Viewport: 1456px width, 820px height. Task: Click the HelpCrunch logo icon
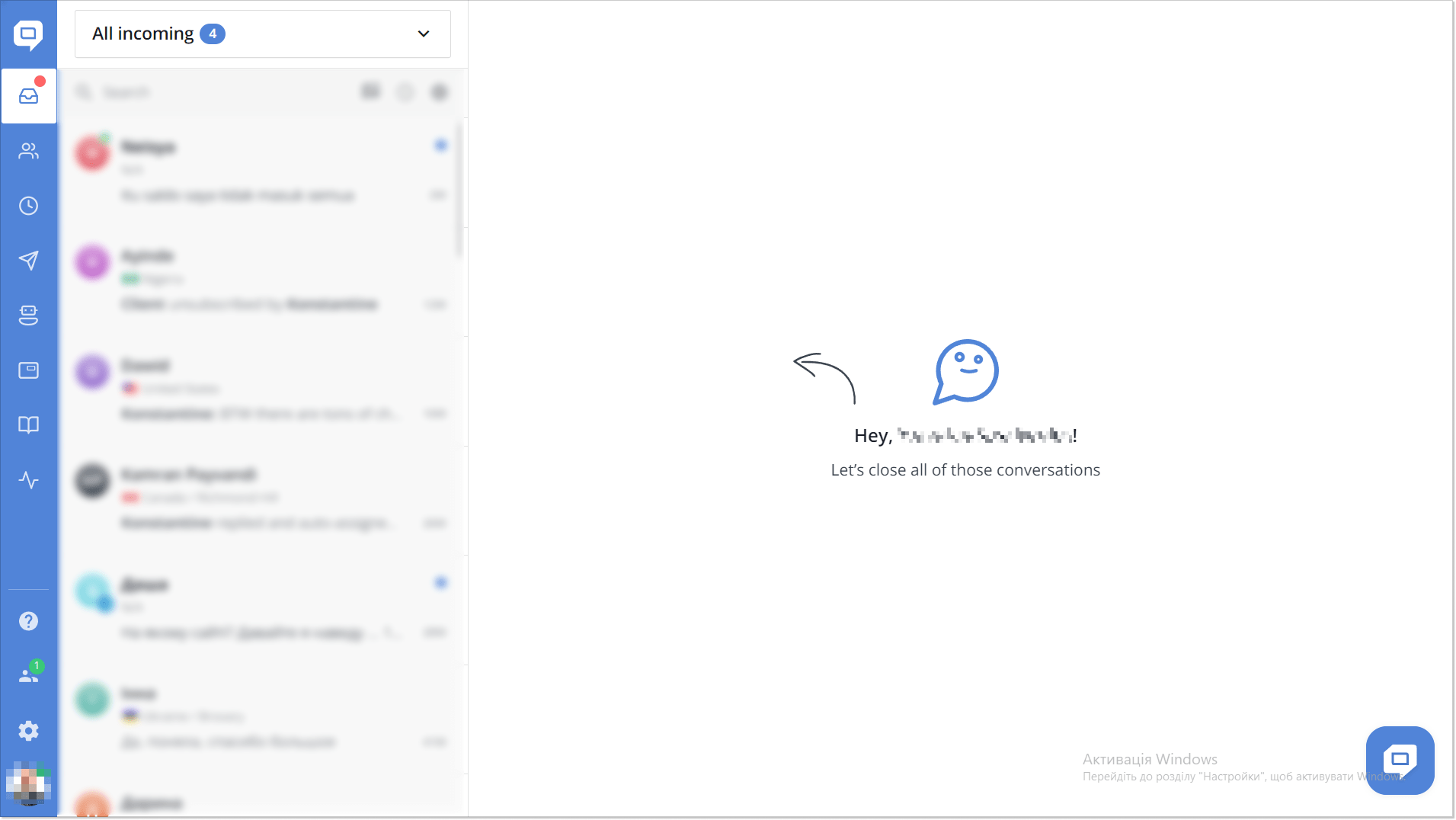[28, 34]
